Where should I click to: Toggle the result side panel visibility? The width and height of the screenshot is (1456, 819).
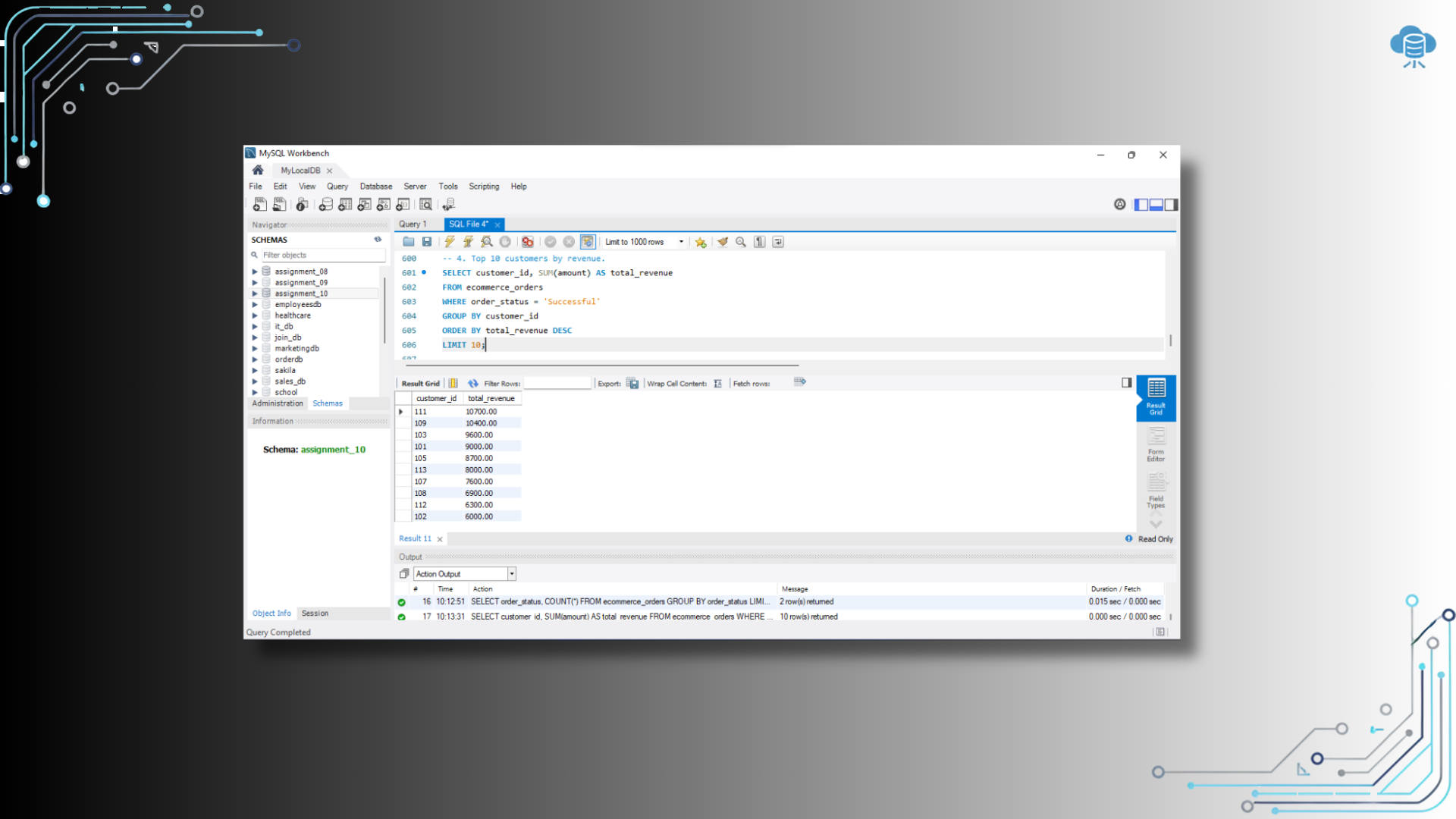[1127, 383]
